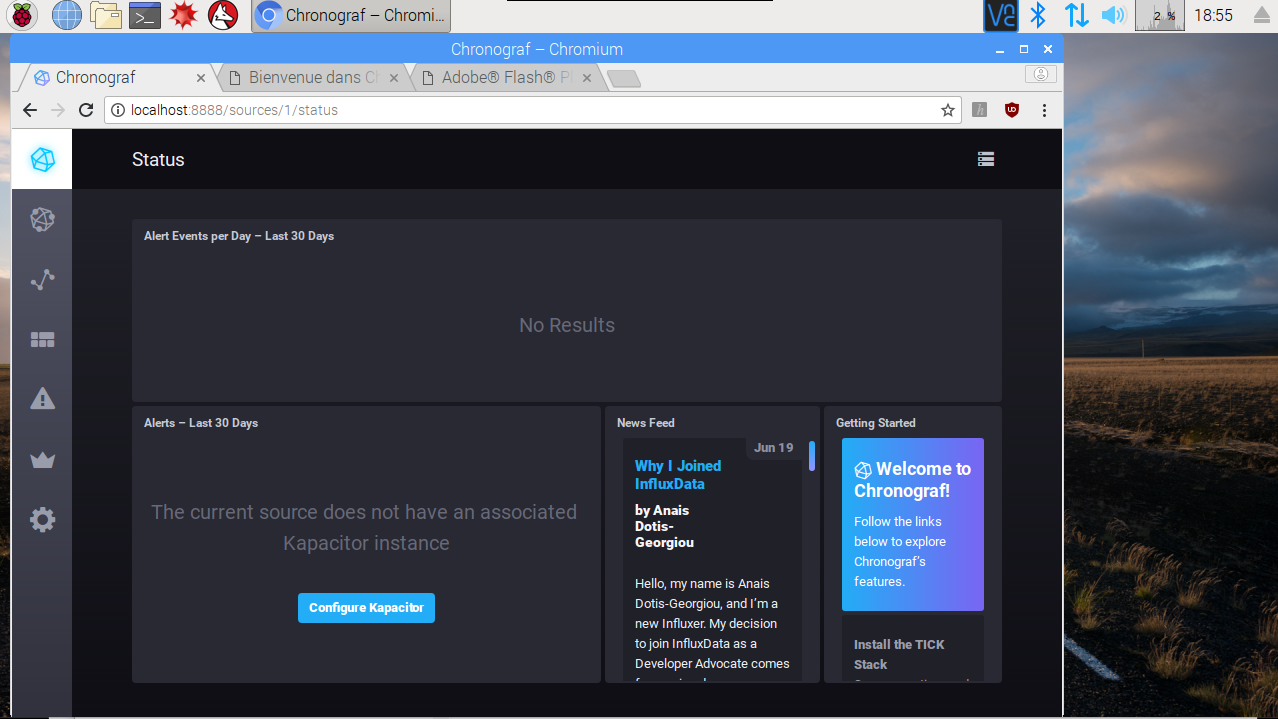Click the 18:55 clock in taskbar

click(1213, 15)
